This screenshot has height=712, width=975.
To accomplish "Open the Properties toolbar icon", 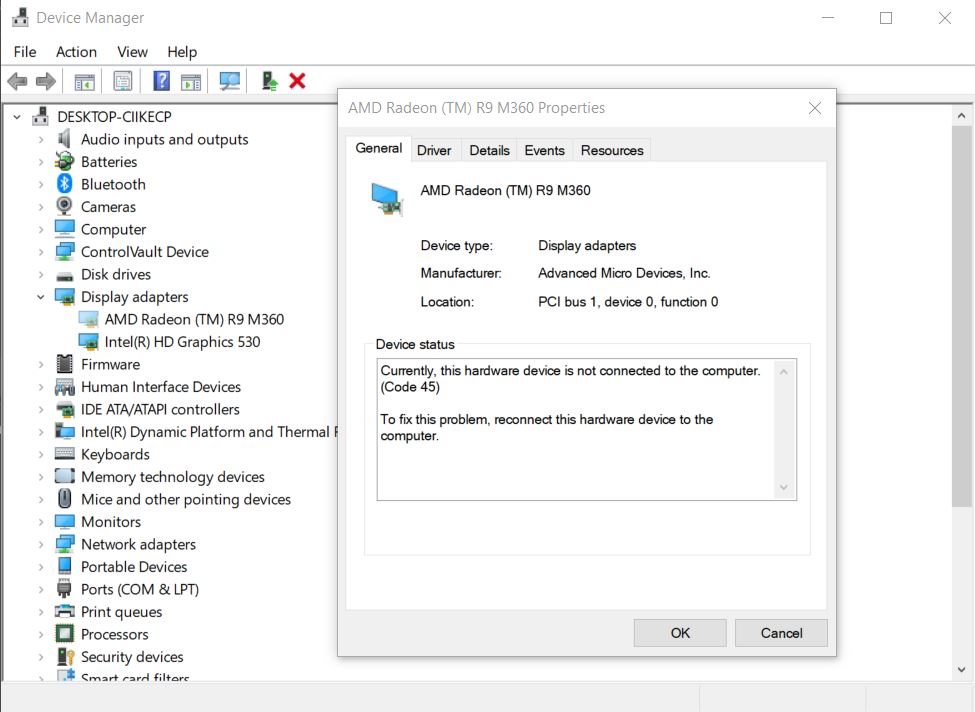I will (x=123, y=81).
